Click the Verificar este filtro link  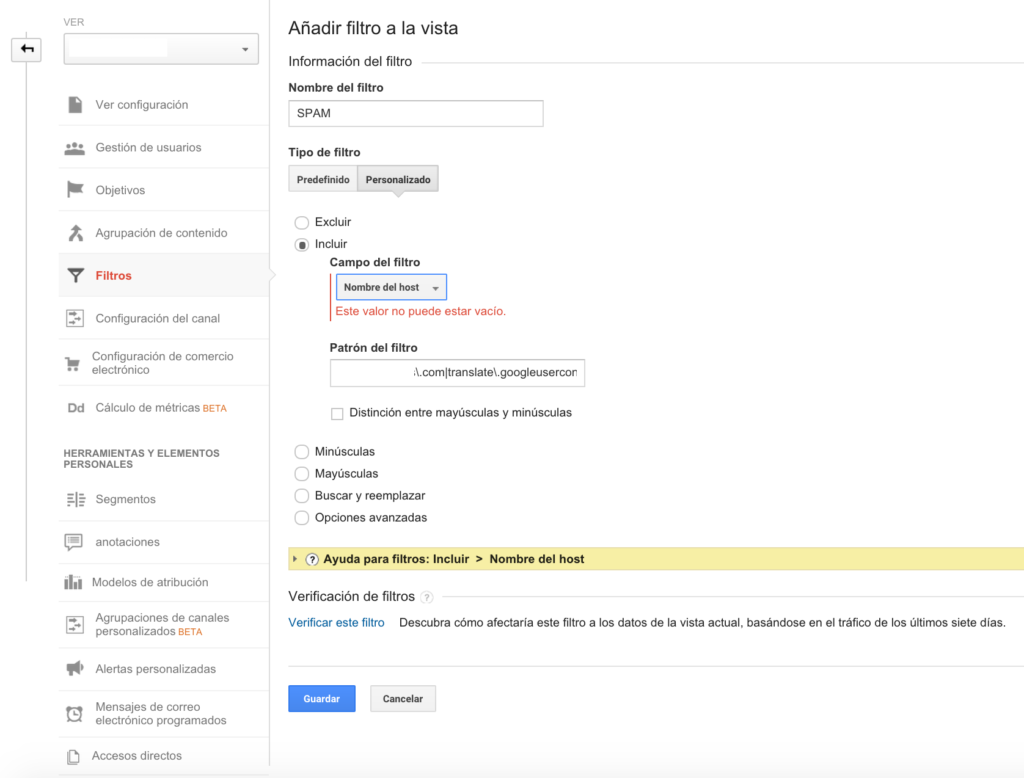click(x=336, y=621)
